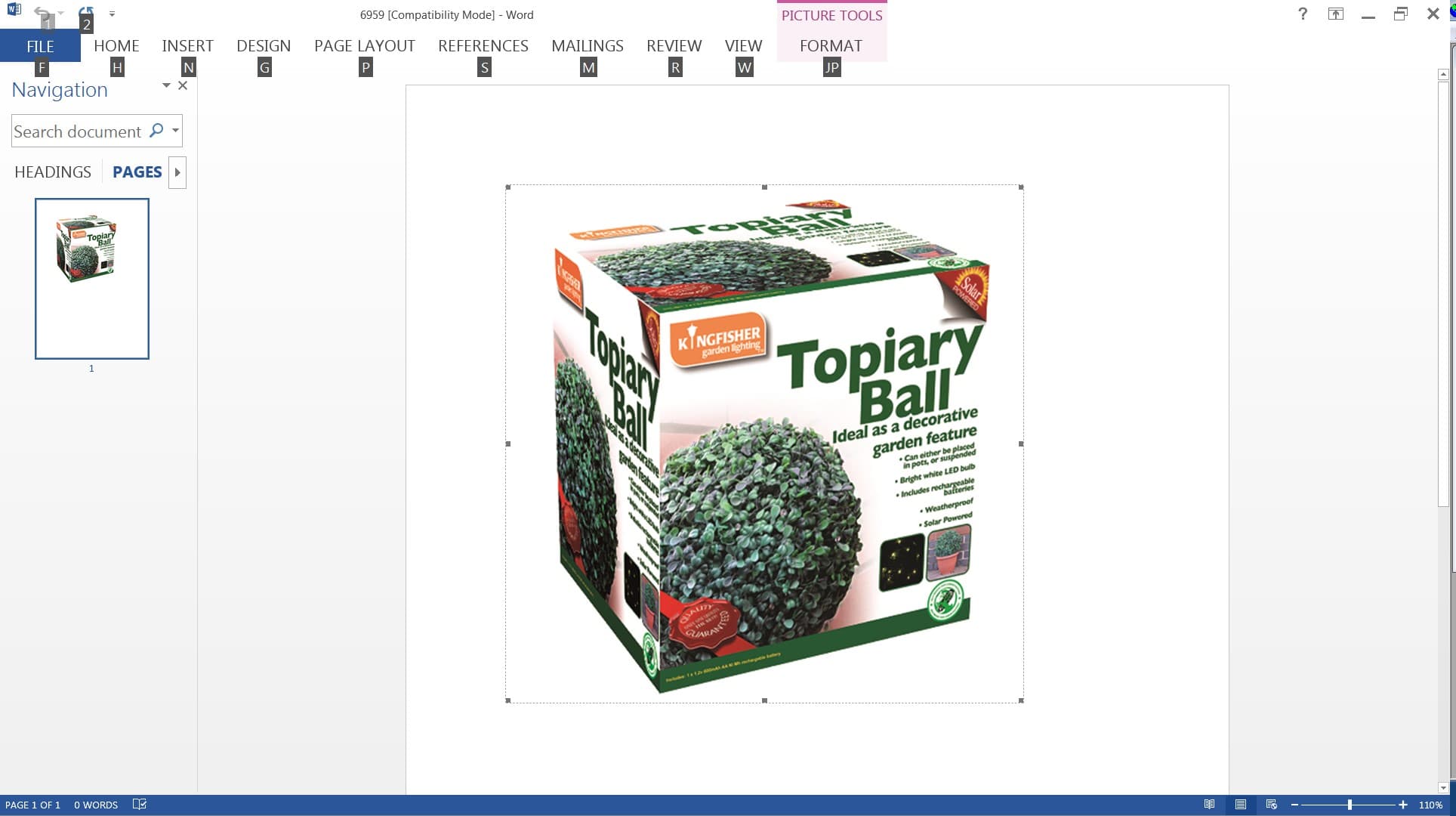Switch to the VIEW ribbon tab

click(744, 46)
